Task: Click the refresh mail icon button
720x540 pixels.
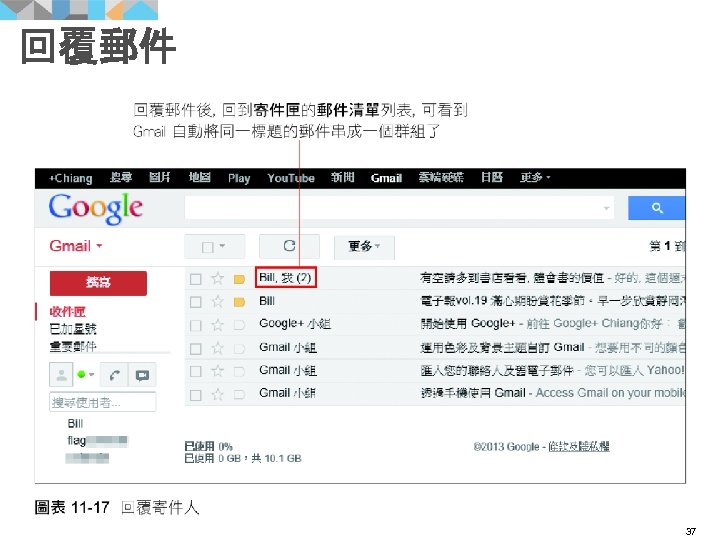Action: 289,246
